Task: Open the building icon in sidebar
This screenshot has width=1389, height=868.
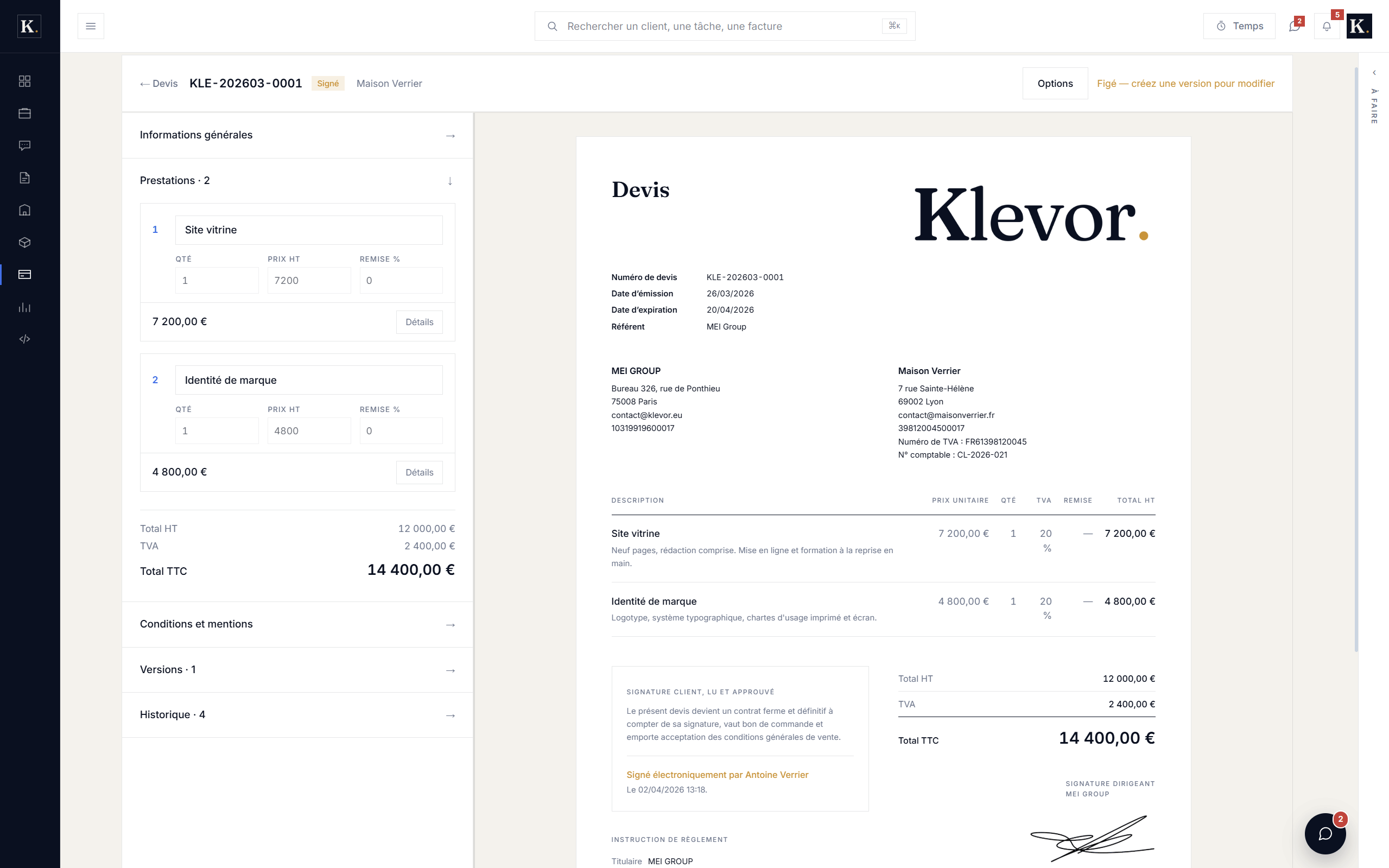Action: [x=24, y=210]
